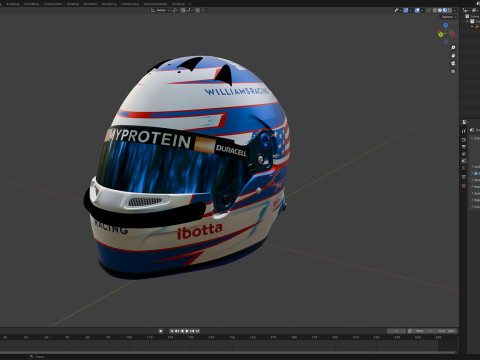This screenshot has width=480, height=360.
Task: Click the negative X axis gizmo handle
Action: pyautogui.click(x=452, y=34)
